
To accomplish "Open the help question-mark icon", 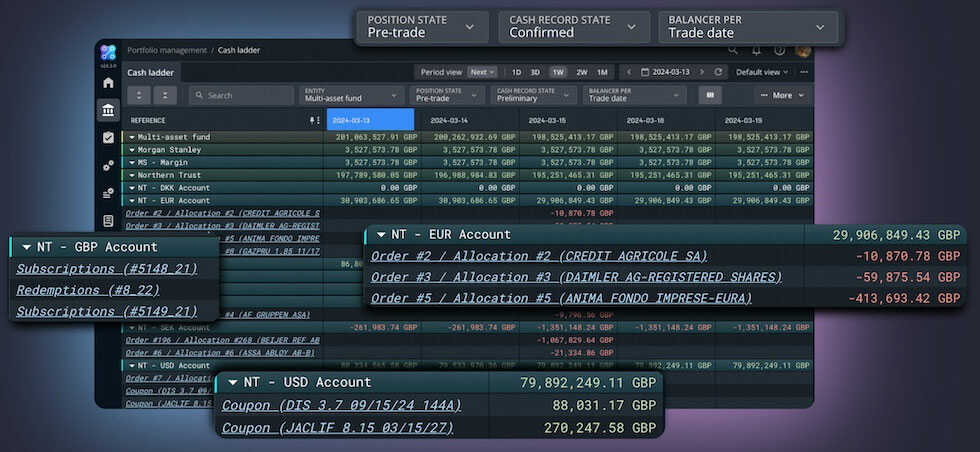I will [779, 51].
